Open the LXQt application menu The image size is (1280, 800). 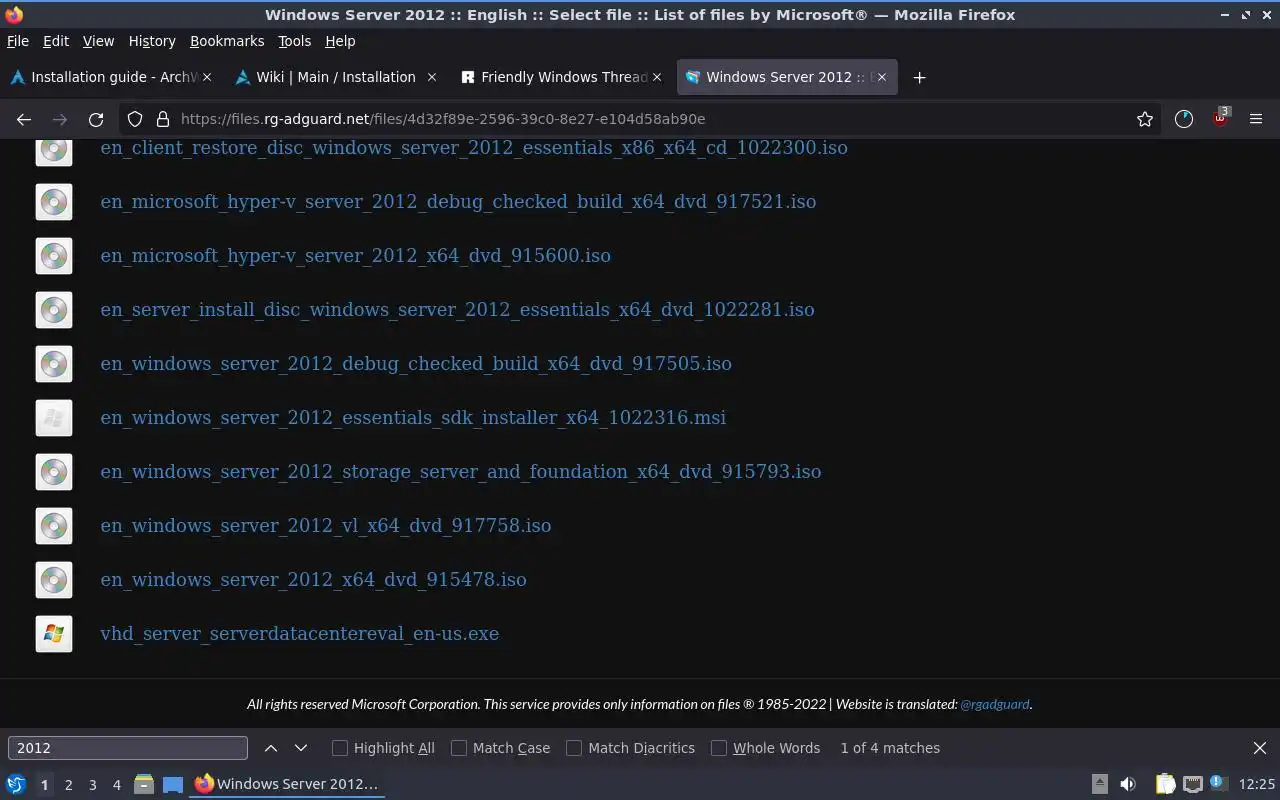(x=16, y=784)
